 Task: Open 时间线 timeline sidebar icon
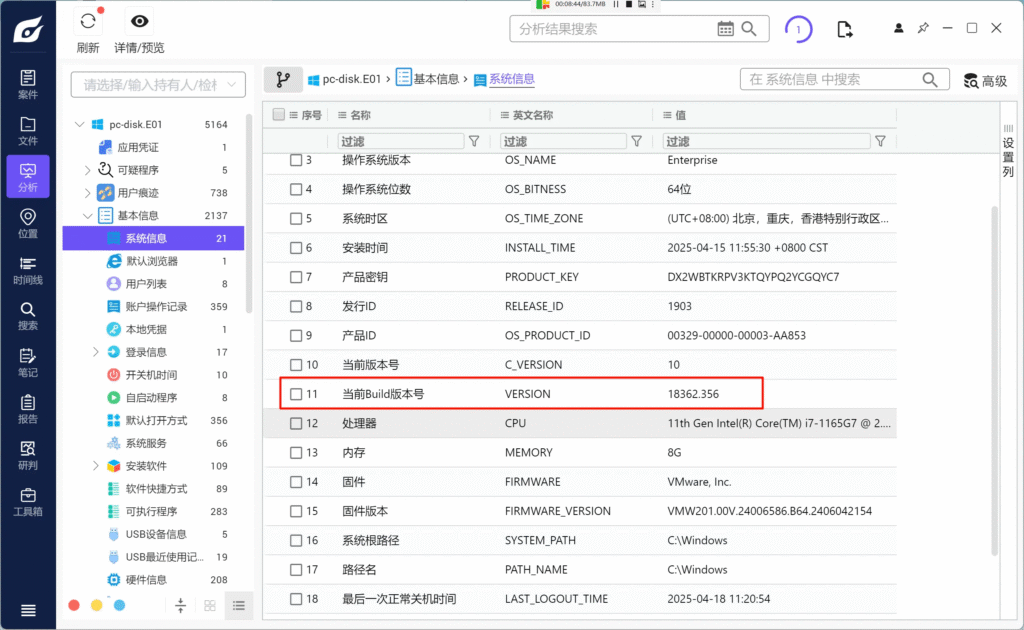[x=28, y=269]
